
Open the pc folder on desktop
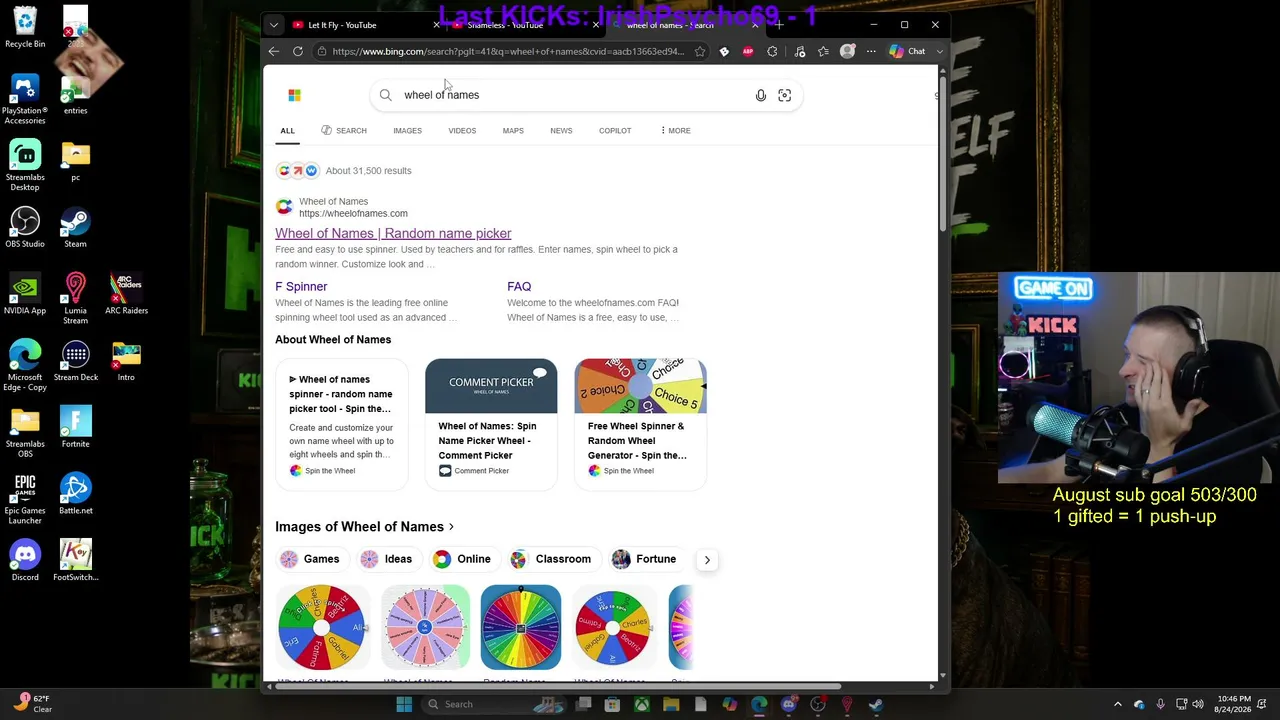tap(75, 161)
